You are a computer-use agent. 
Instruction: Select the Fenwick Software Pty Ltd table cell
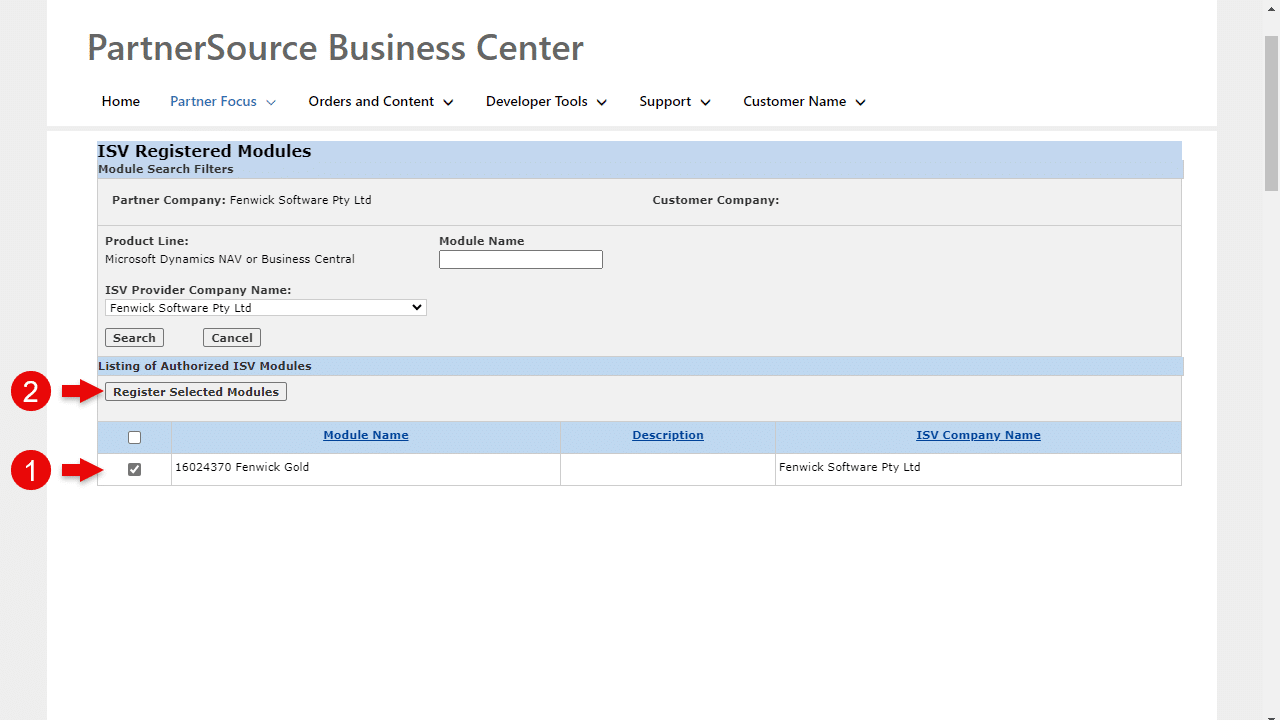(x=978, y=469)
